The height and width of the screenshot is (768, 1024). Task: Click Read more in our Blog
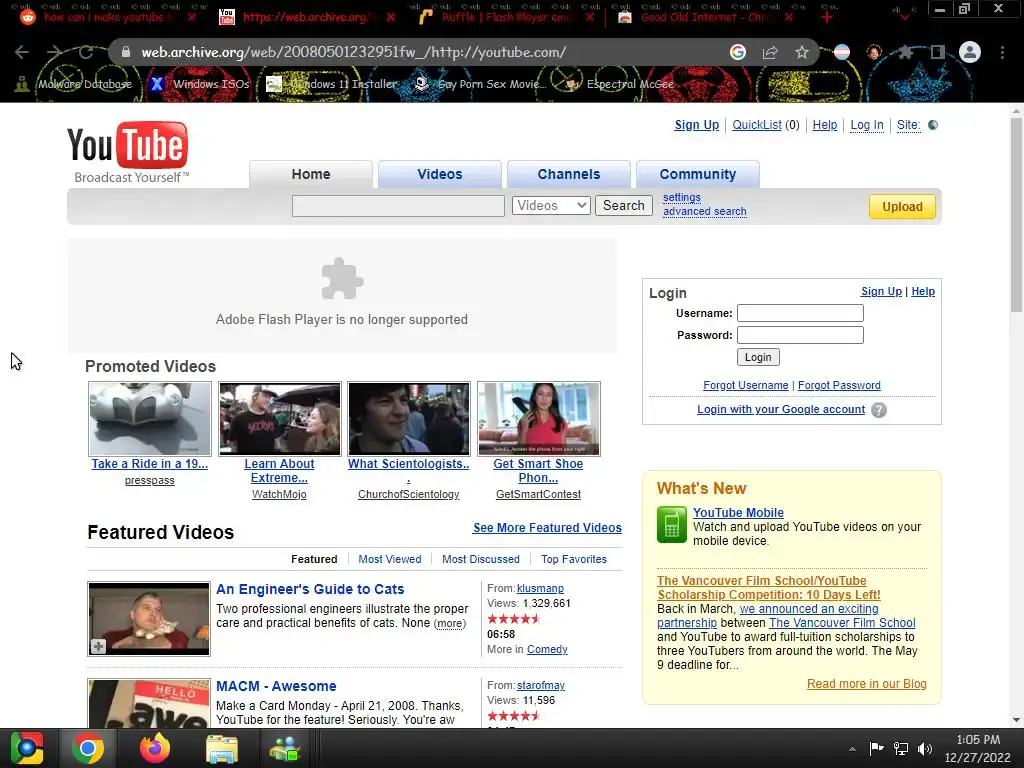[867, 684]
